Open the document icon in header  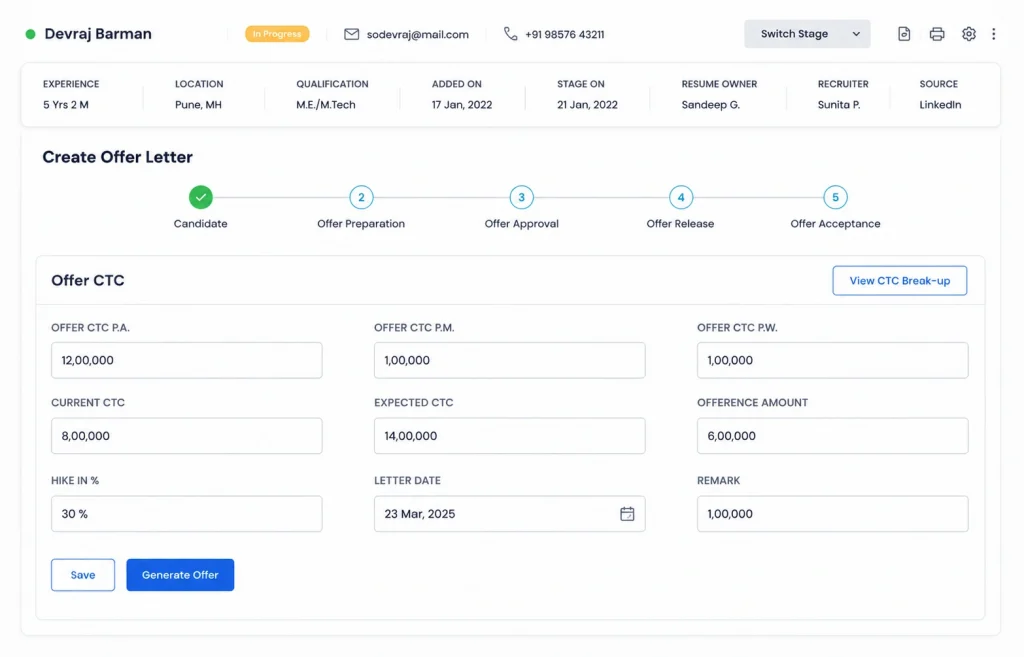(x=904, y=34)
